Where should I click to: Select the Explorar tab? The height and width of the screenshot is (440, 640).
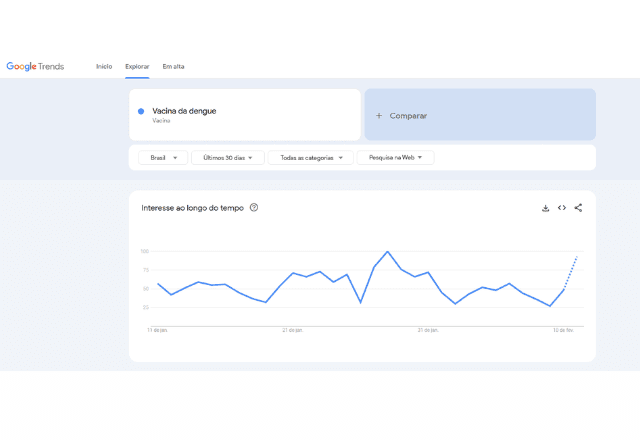click(x=137, y=67)
